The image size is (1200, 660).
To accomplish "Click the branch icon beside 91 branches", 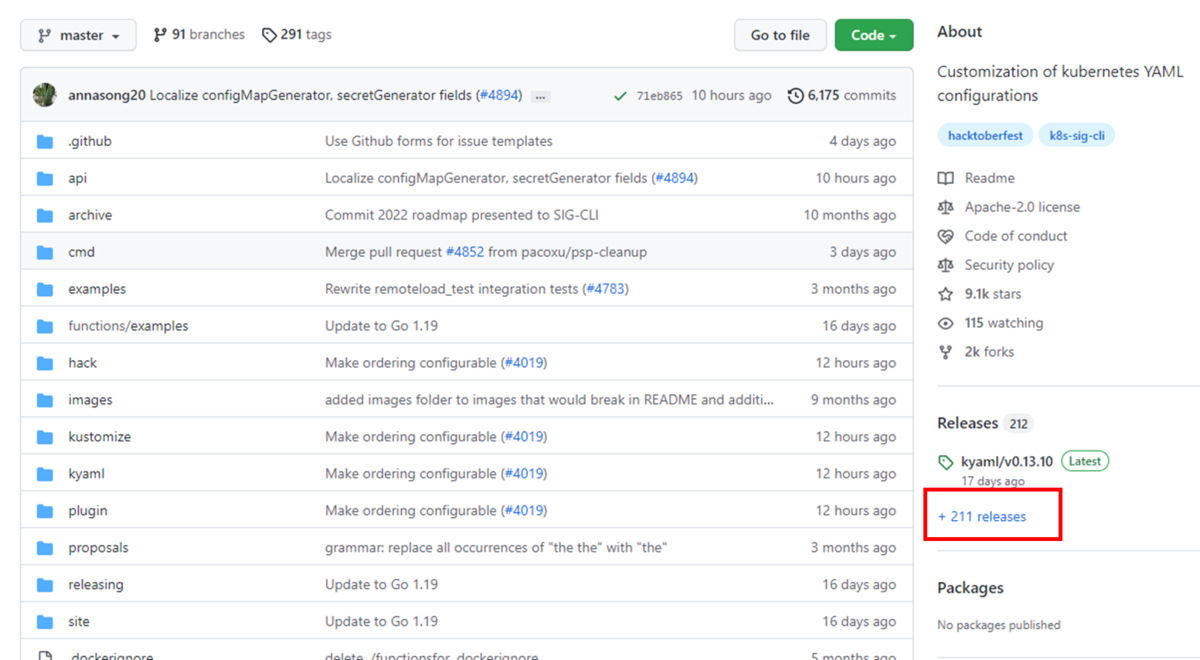I will [x=160, y=35].
